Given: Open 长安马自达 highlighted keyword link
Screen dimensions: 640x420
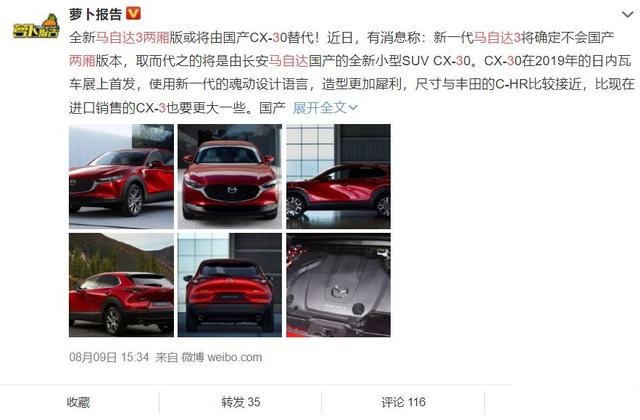Looking at the screenshot, I should (x=288, y=61).
